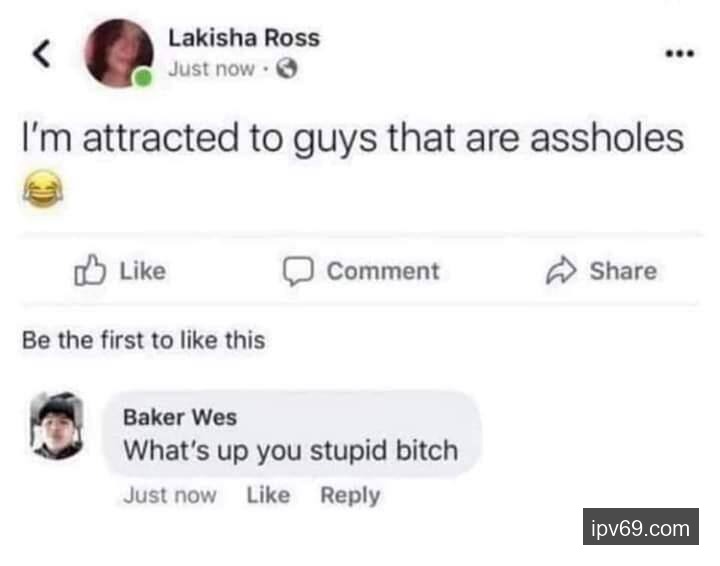The width and height of the screenshot is (720, 566).
Task: Click the post's Just now timestamp
Action: [211, 69]
